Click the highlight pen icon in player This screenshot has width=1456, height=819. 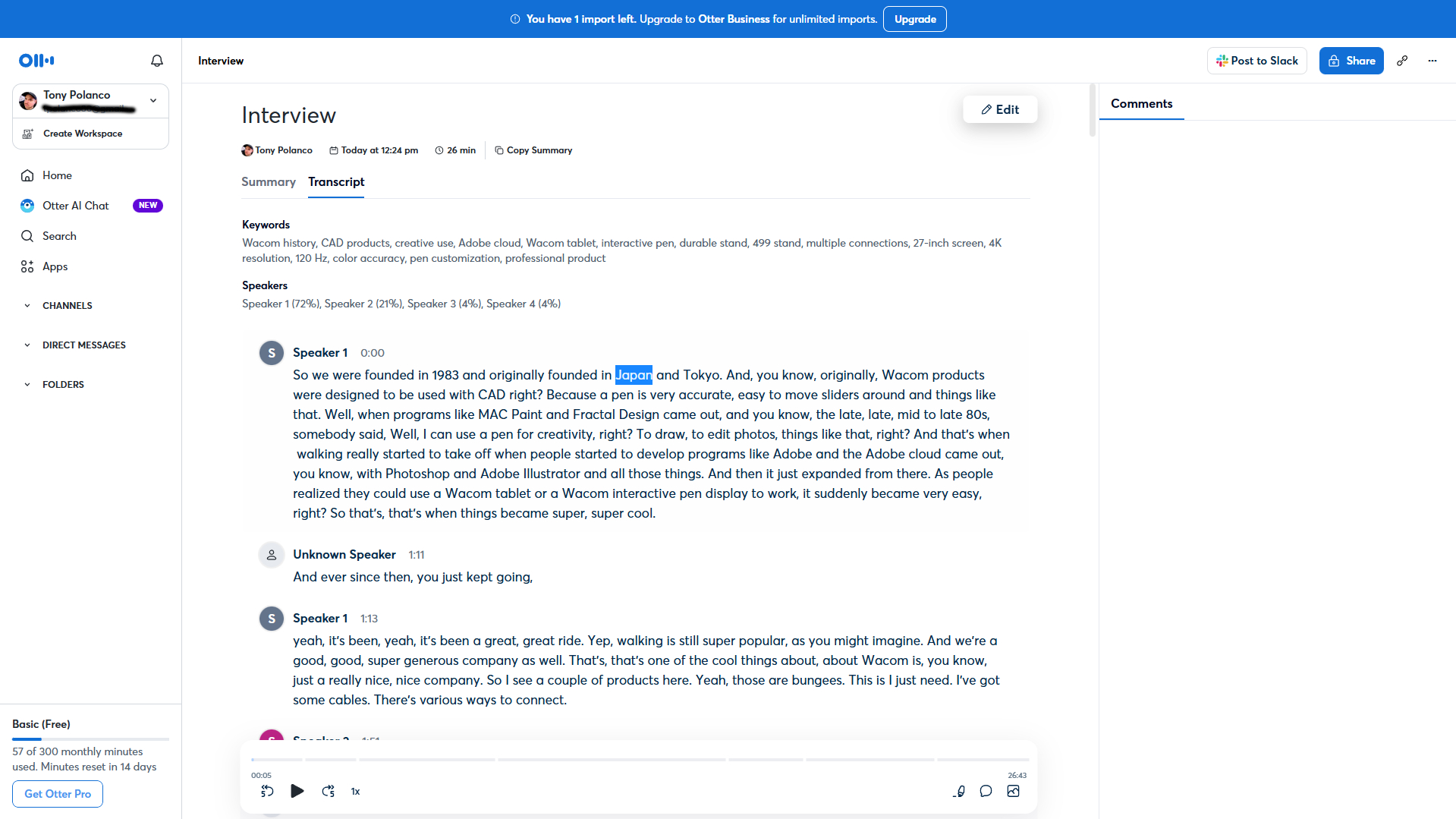(959, 791)
